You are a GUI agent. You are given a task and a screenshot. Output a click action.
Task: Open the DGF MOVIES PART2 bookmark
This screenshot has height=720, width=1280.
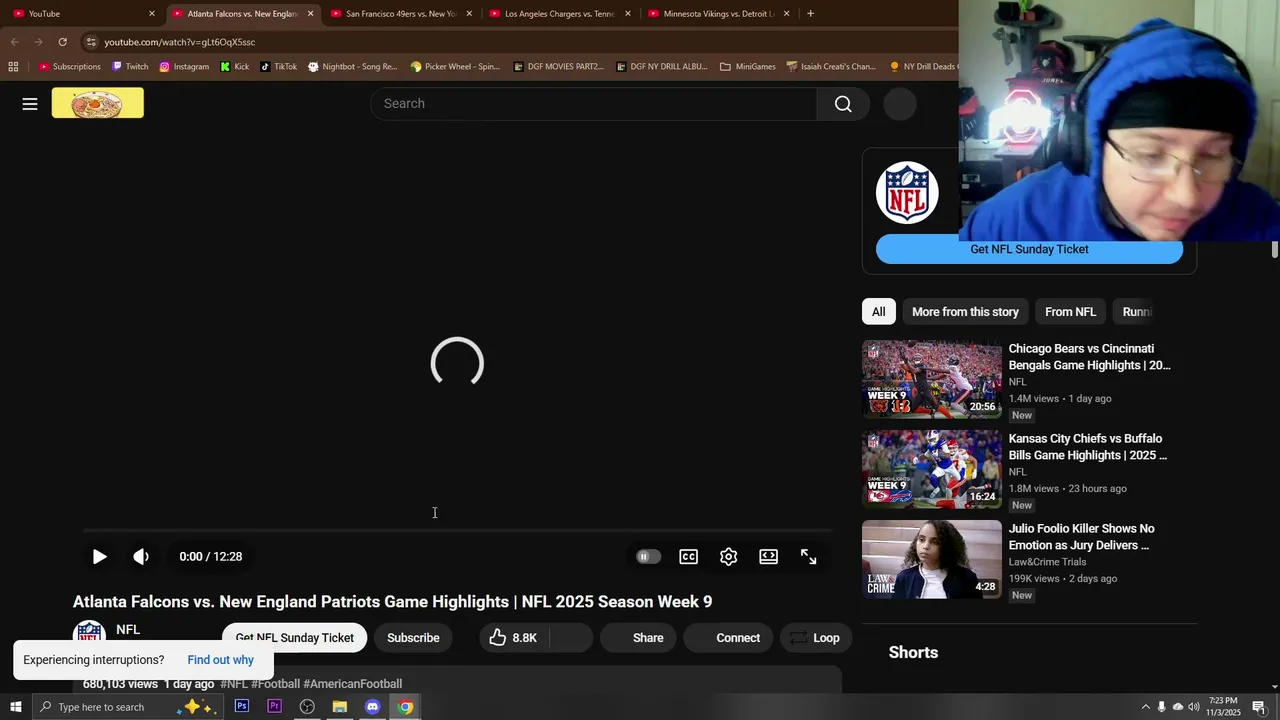[x=558, y=67]
